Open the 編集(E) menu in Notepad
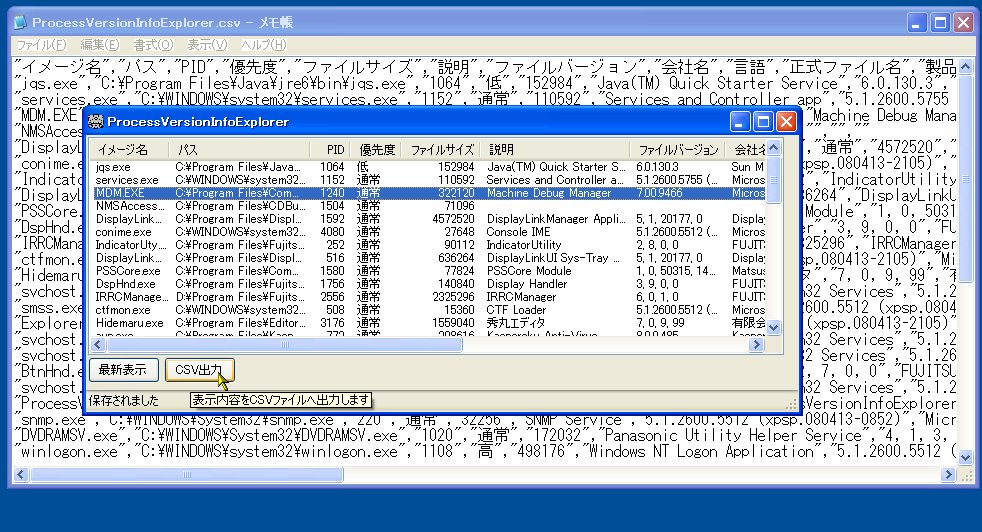982x532 pixels. (x=100, y=45)
